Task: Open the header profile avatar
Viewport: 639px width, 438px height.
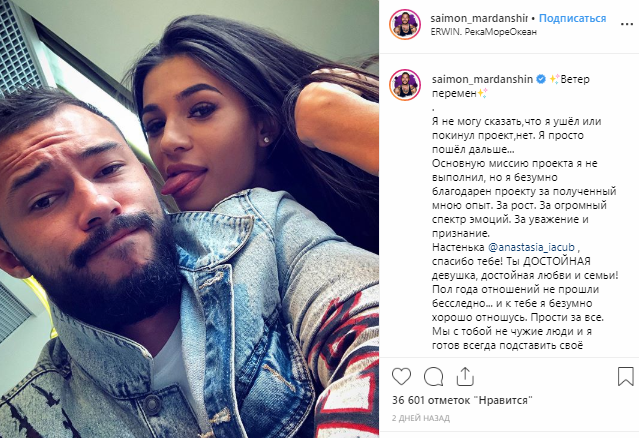Action: (x=405, y=24)
